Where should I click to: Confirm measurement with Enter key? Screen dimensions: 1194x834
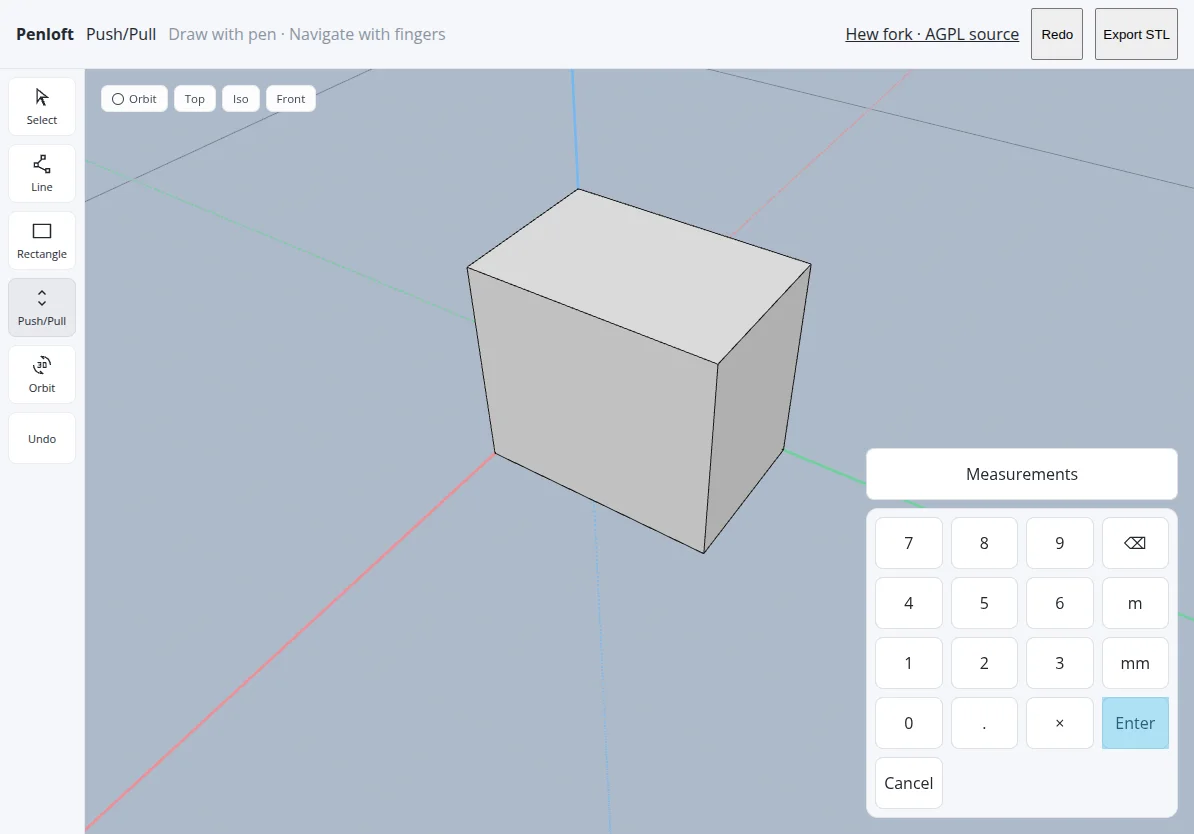[1135, 723]
